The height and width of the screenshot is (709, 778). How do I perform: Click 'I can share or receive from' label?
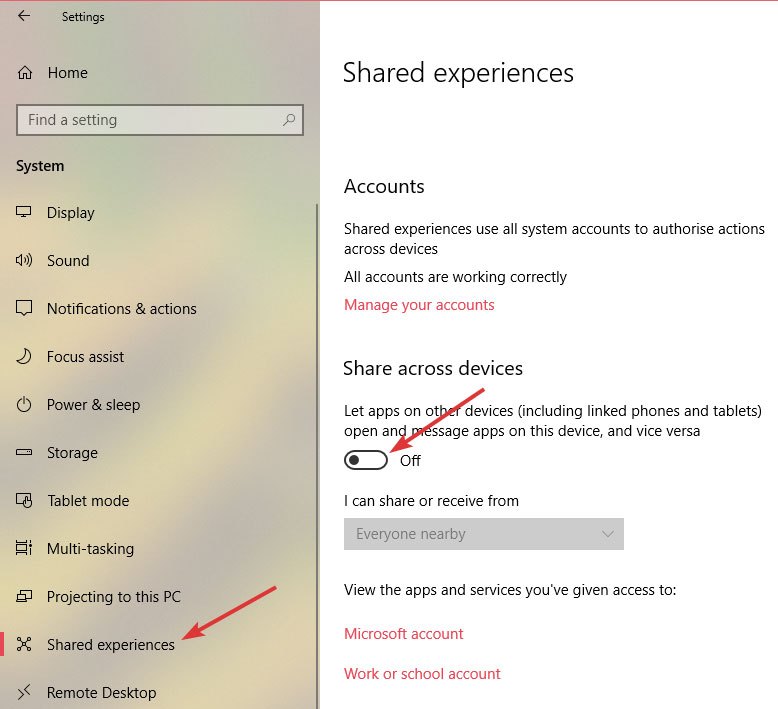[431, 501]
